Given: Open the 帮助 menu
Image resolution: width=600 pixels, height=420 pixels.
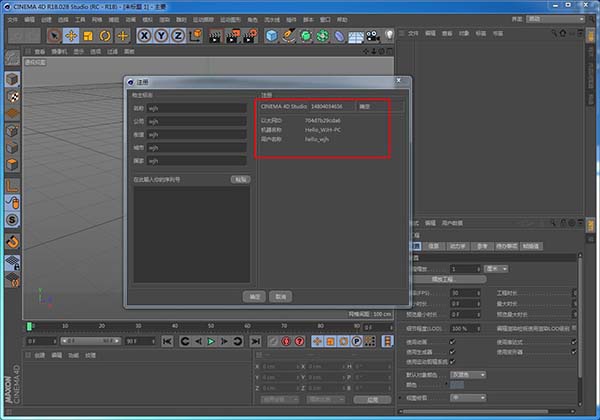Looking at the screenshot, I should tap(342, 20).
